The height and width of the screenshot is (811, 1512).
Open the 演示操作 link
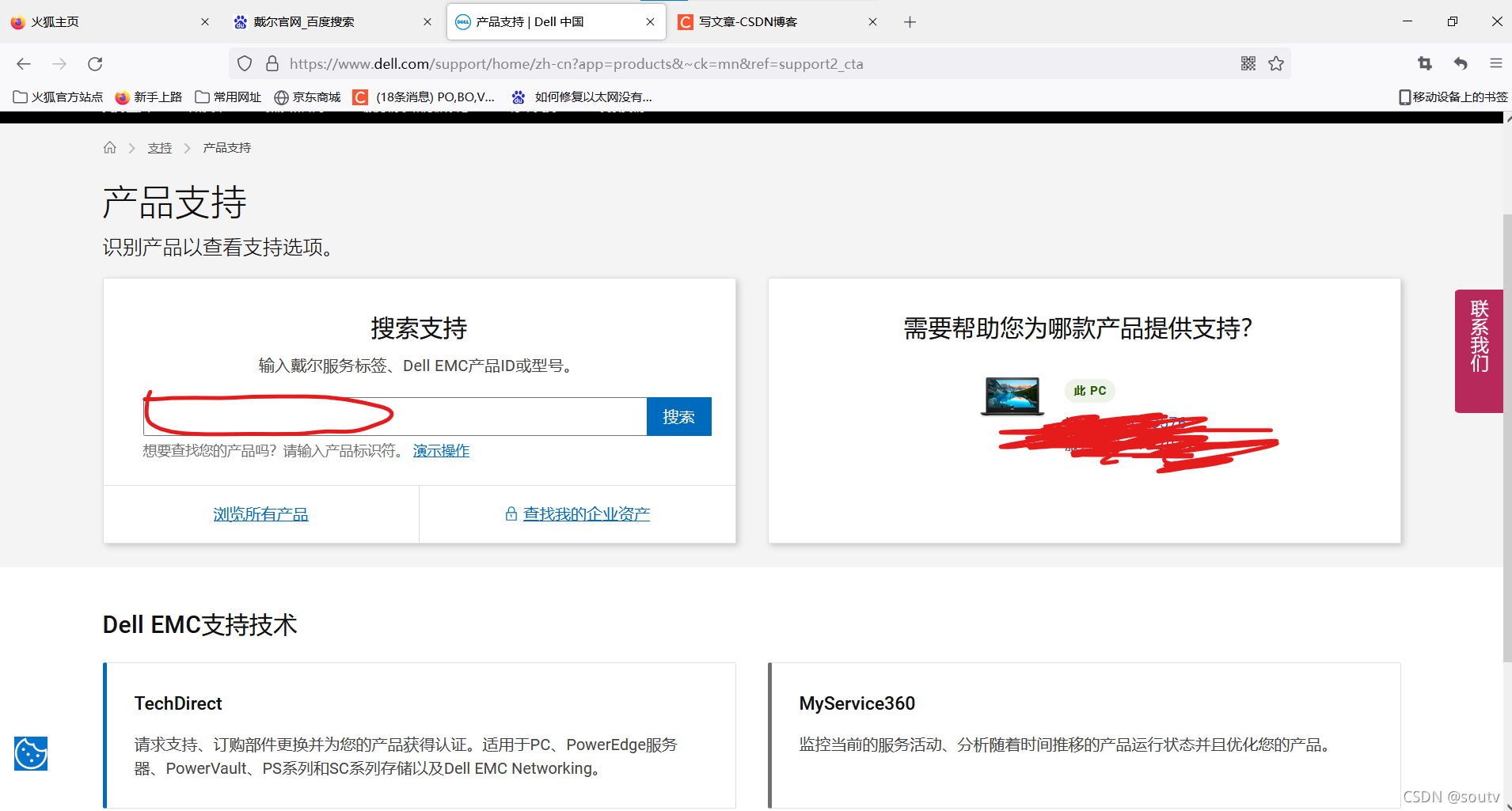click(x=441, y=451)
